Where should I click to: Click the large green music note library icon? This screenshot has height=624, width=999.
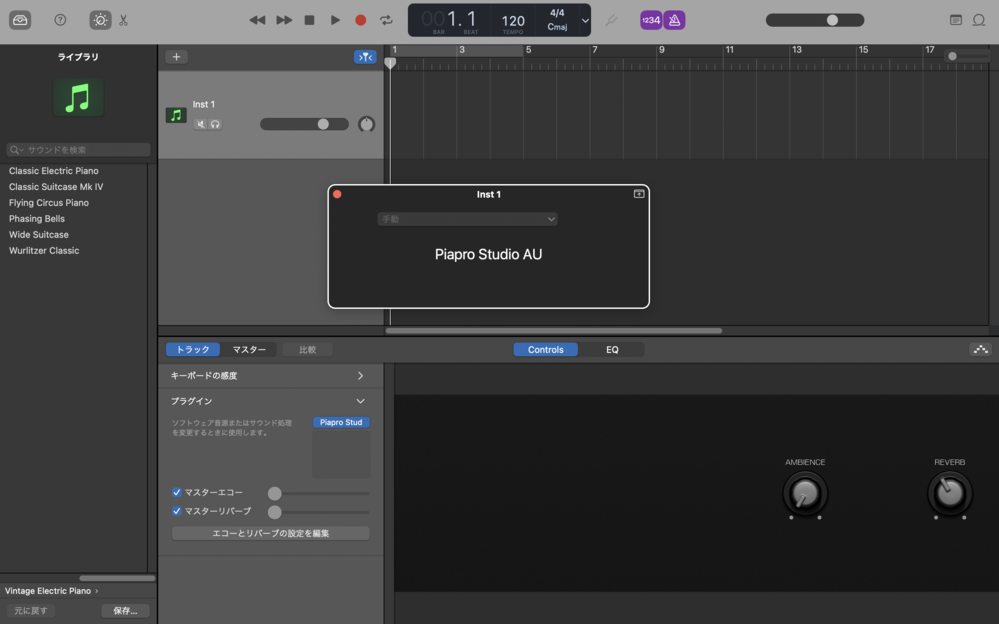[78, 98]
